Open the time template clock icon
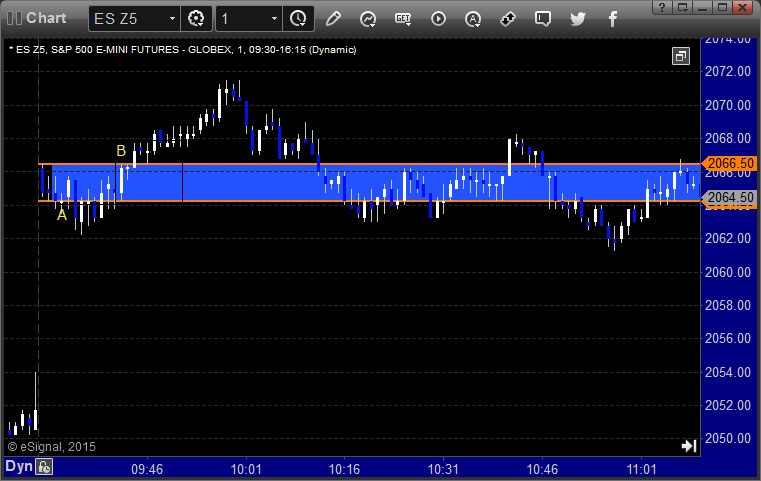Image resolution: width=761 pixels, height=481 pixels. coord(298,19)
